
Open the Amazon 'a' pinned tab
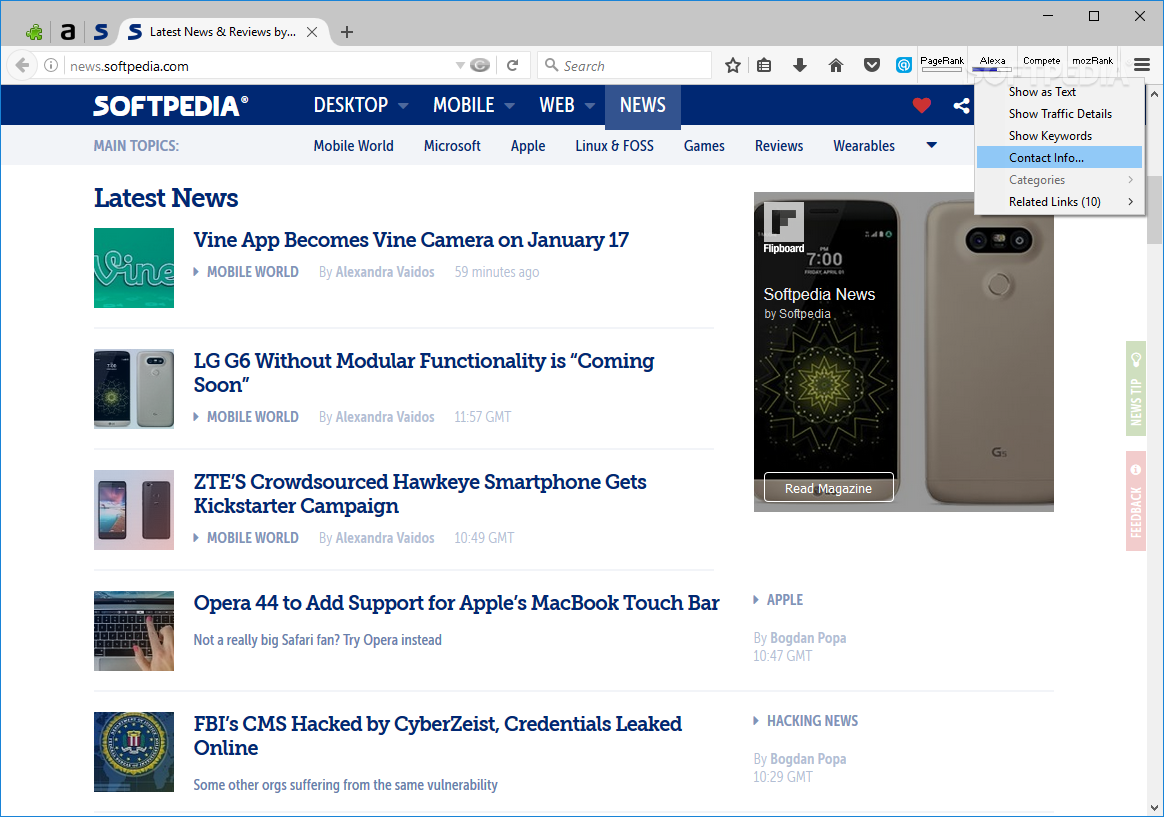(x=68, y=32)
